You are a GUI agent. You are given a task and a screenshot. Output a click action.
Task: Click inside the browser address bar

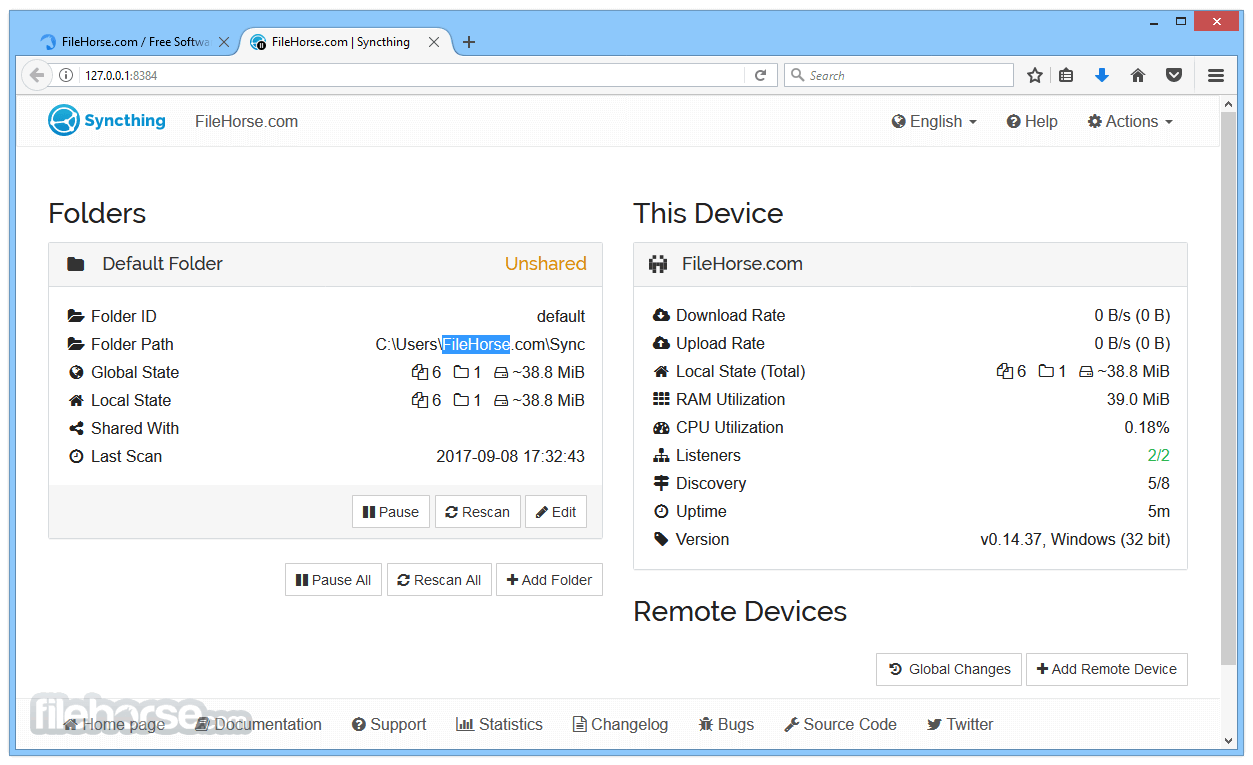[x=400, y=75]
